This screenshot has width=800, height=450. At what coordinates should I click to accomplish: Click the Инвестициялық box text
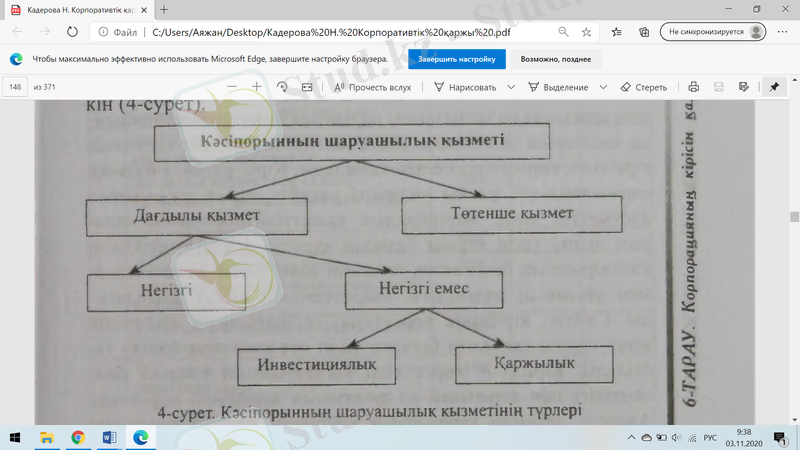tap(316, 365)
